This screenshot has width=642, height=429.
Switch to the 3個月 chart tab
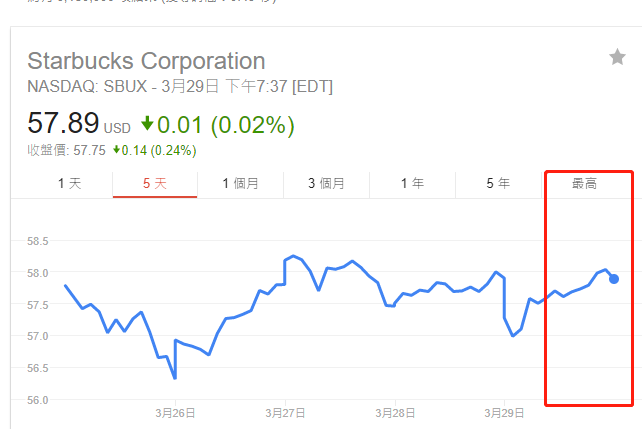click(326, 184)
